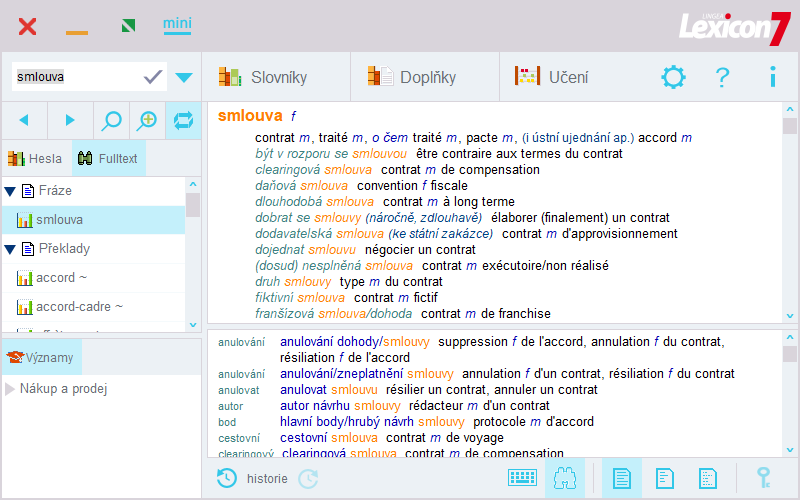Screen dimensions: 800x500
Task: Click the Překlady document icon
Action: click(28, 249)
